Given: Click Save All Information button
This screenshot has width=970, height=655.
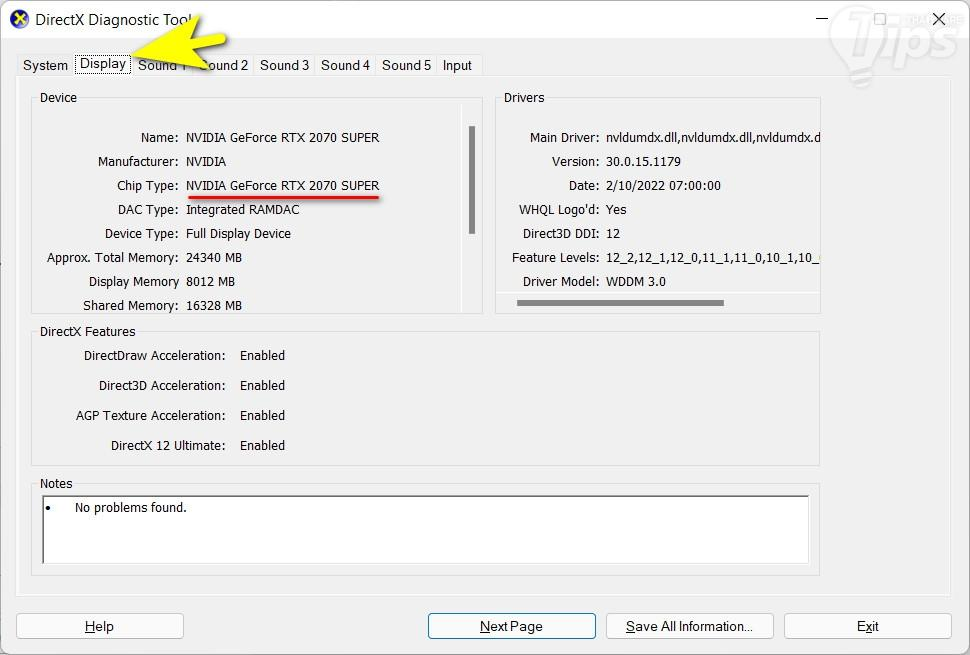Looking at the screenshot, I should coord(690,626).
